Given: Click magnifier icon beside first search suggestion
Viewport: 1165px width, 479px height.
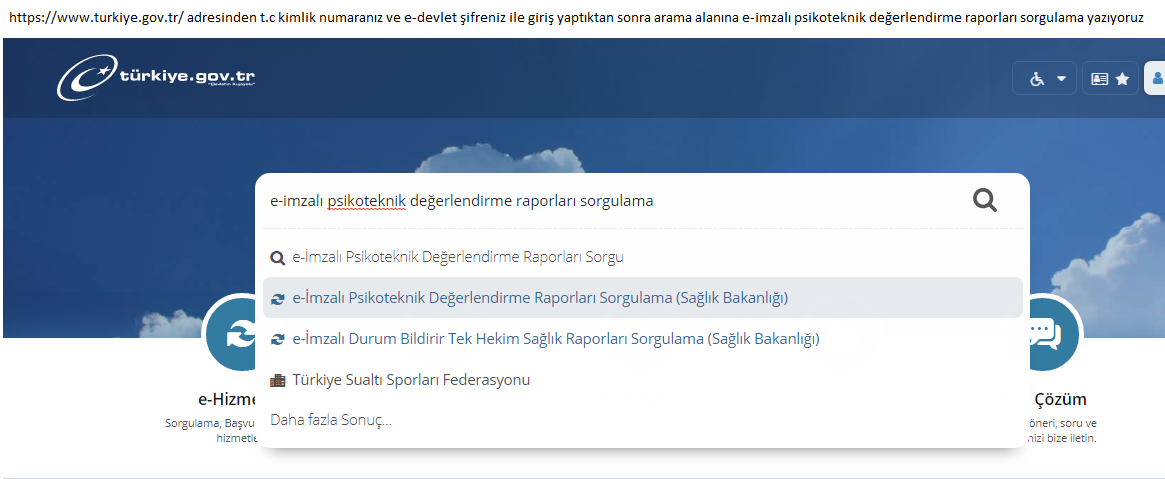Looking at the screenshot, I should click(x=278, y=258).
